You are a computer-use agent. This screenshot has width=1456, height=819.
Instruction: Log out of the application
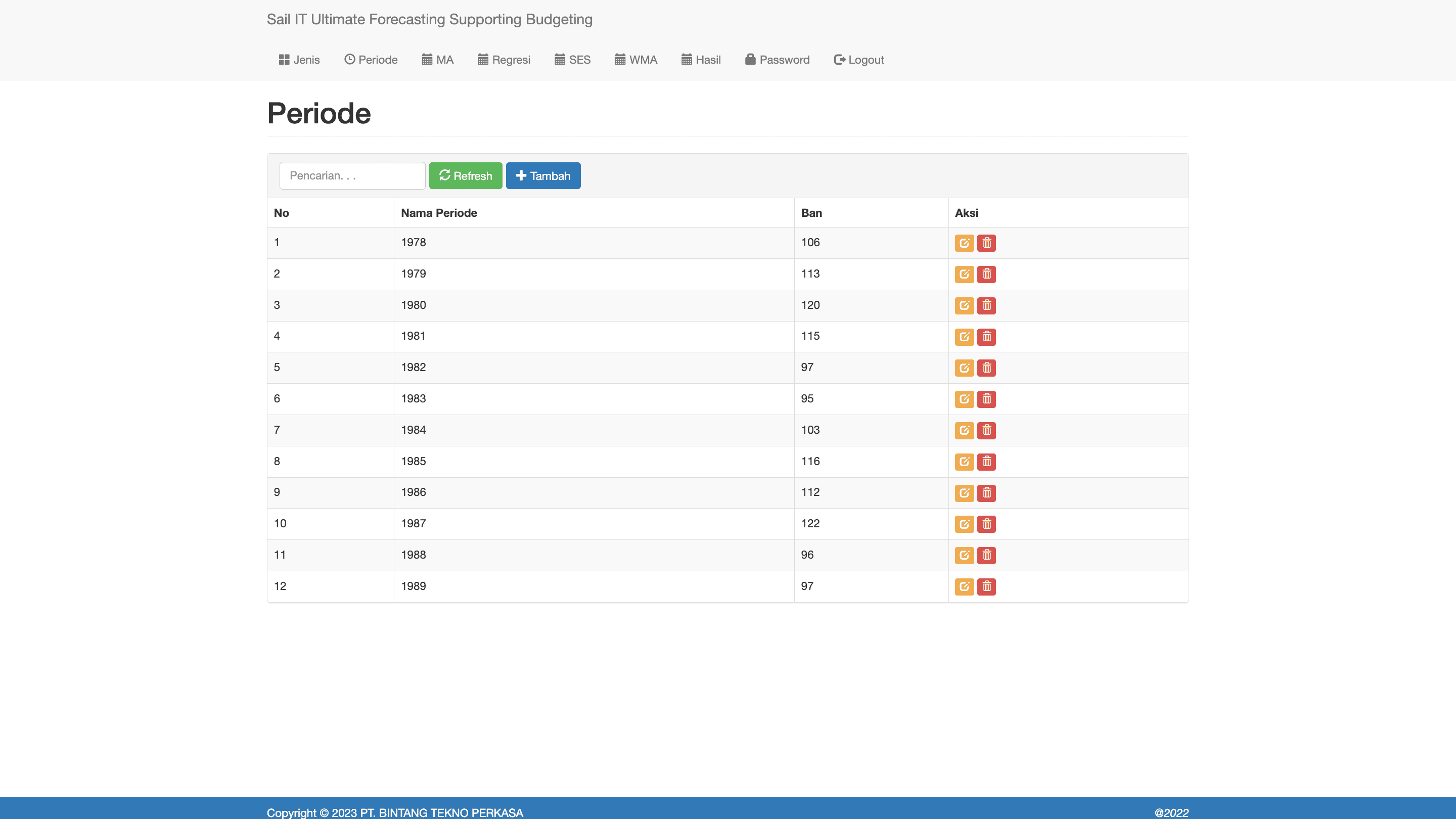[x=858, y=60]
